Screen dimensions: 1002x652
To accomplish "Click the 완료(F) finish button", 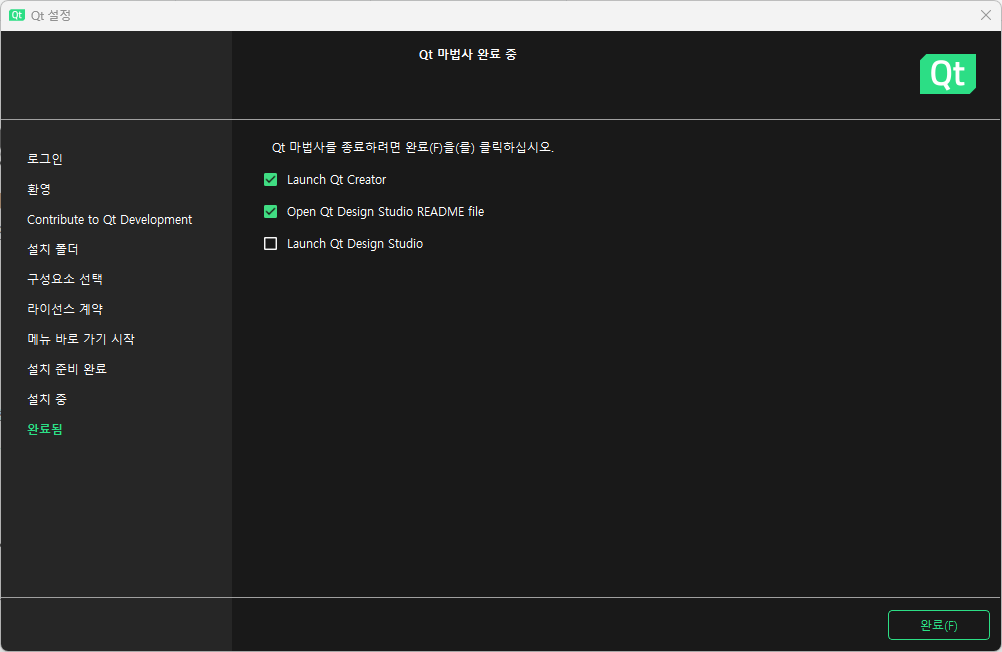I will tap(938, 625).
